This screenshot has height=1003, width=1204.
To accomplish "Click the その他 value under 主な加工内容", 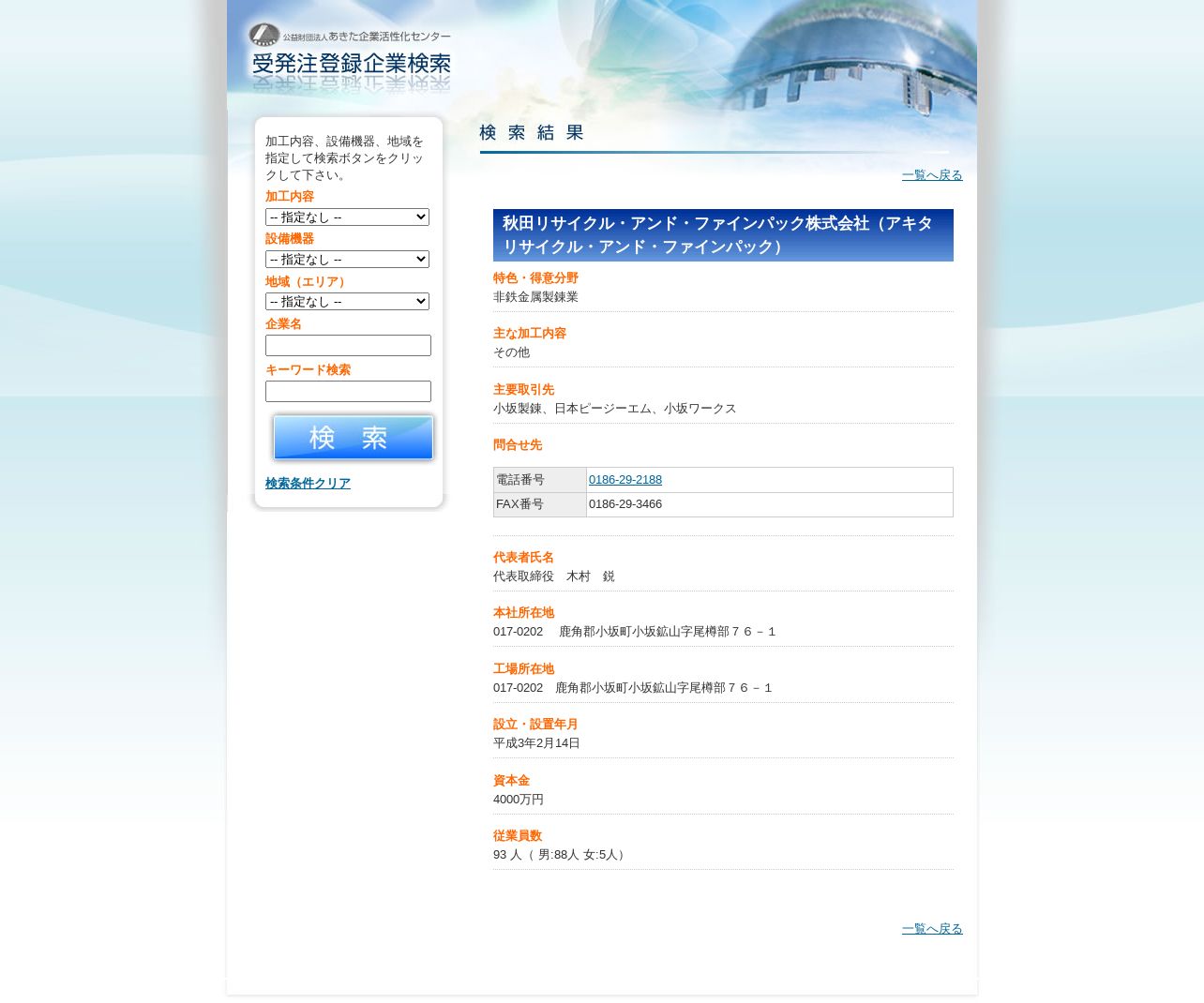I will (x=511, y=352).
